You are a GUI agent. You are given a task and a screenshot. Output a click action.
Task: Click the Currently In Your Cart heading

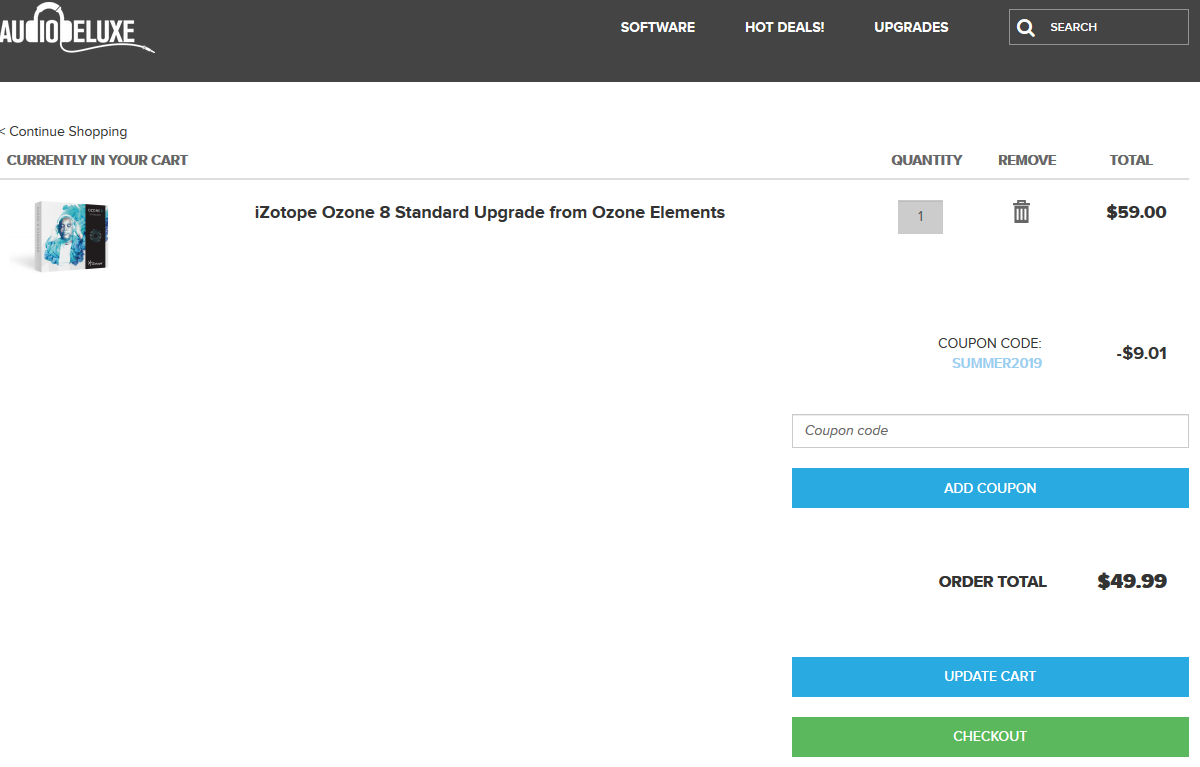(x=97, y=160)
